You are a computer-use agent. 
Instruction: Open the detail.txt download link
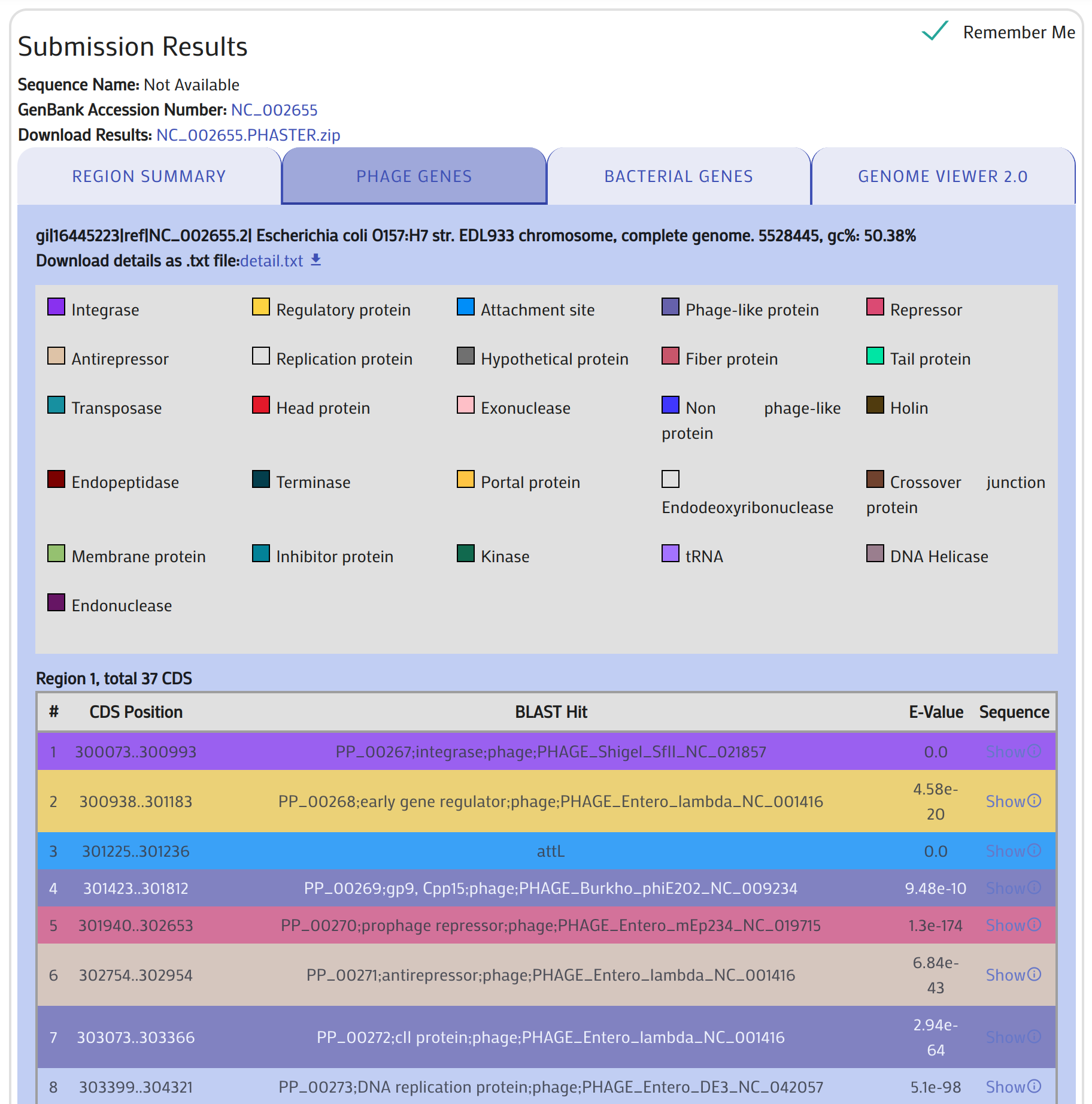coord(271,261)
